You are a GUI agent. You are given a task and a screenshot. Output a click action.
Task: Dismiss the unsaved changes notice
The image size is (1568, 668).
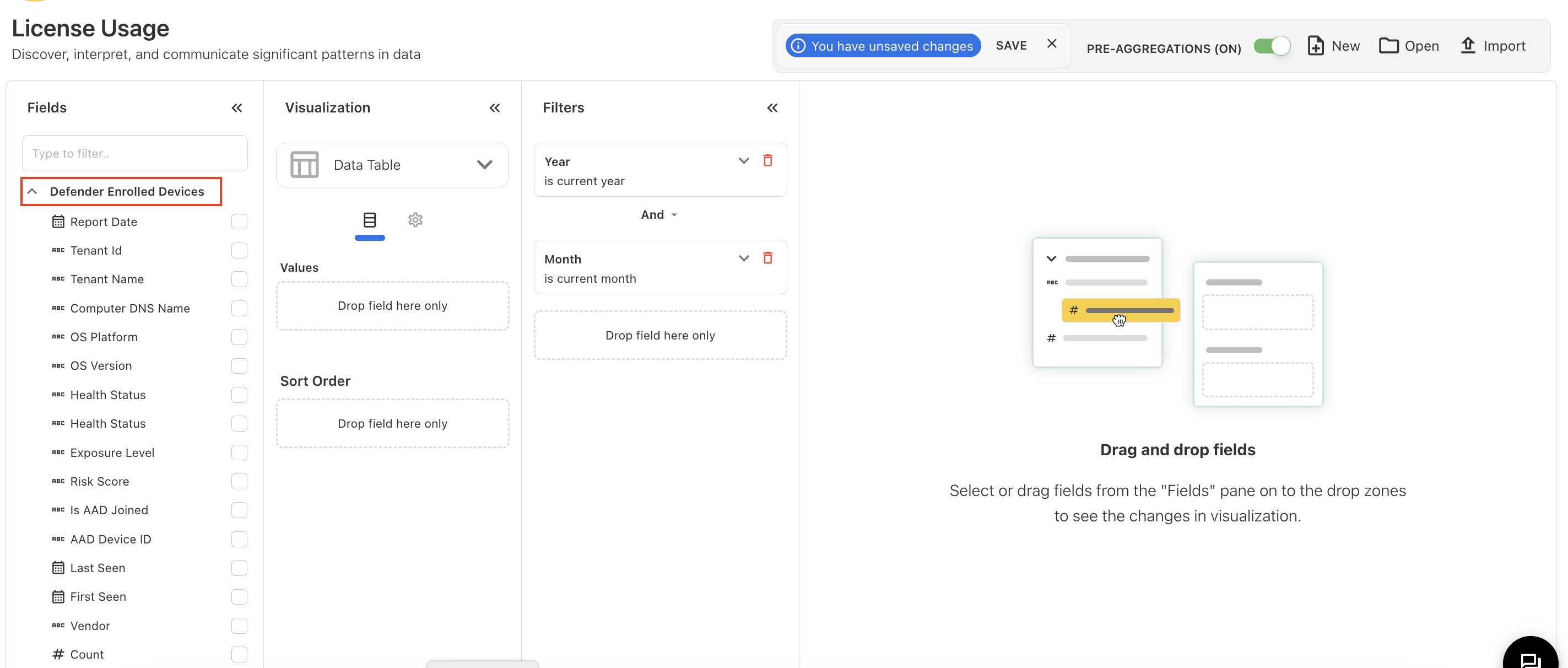[x=1051, y=44]
